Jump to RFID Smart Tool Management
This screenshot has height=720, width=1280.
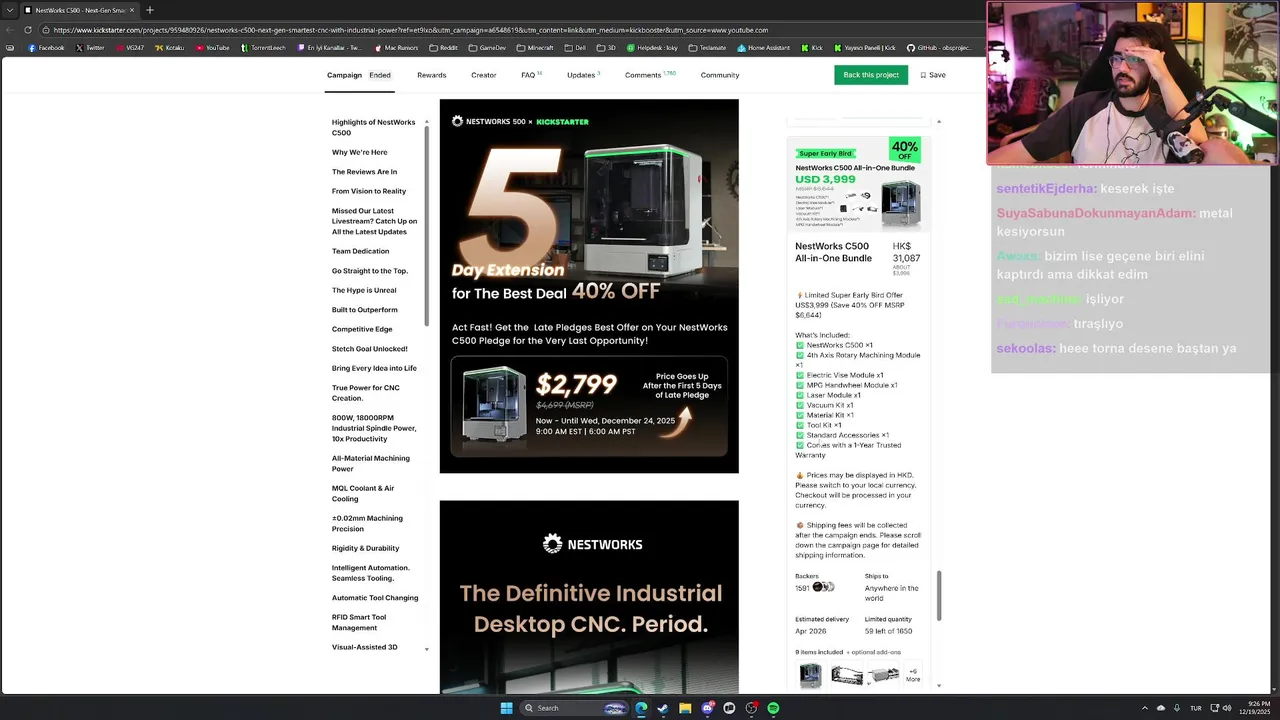click(x=359, y=622)
